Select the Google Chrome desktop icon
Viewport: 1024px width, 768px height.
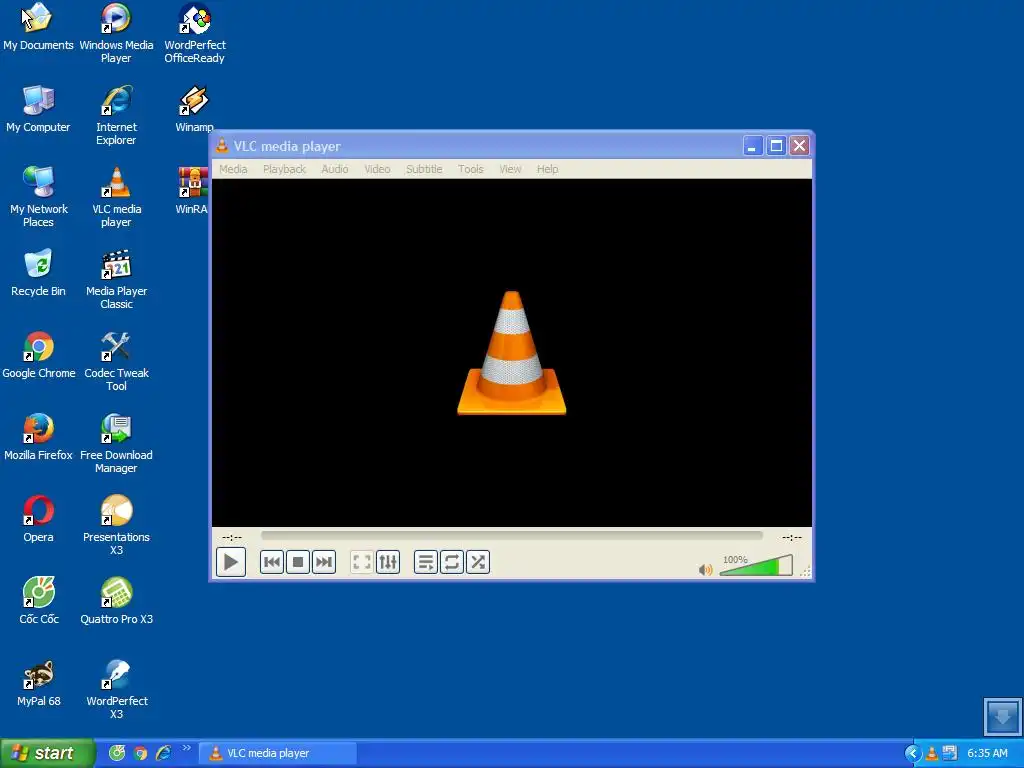(x=39, y=356)
